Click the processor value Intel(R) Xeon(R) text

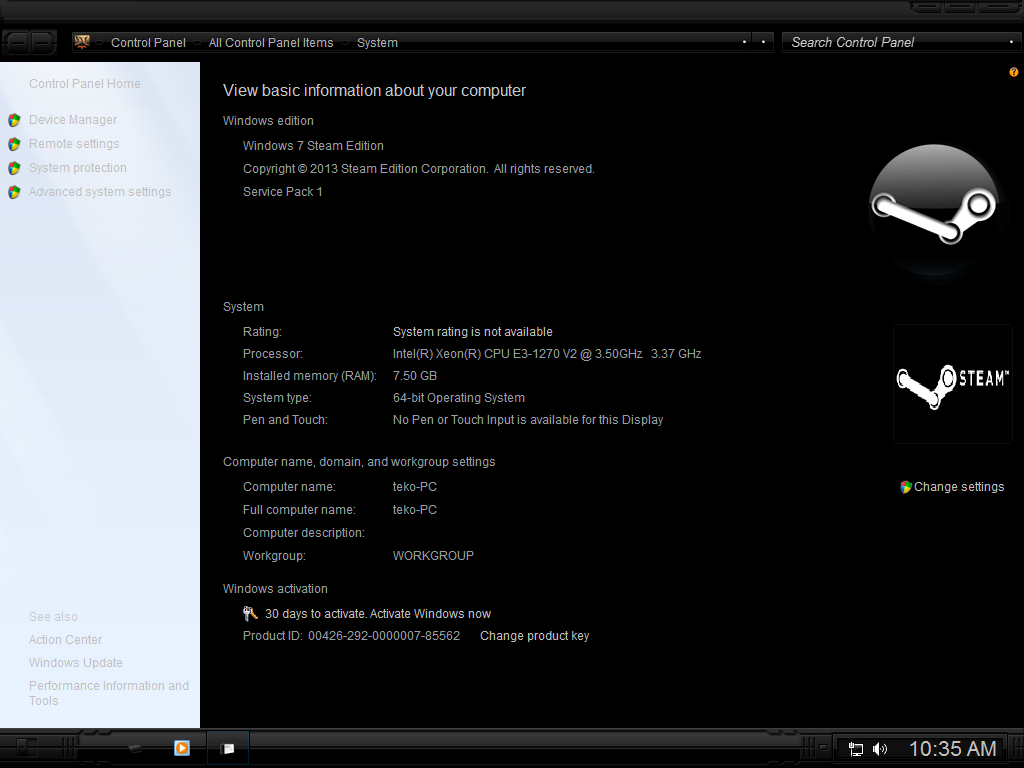click(547, 354)
